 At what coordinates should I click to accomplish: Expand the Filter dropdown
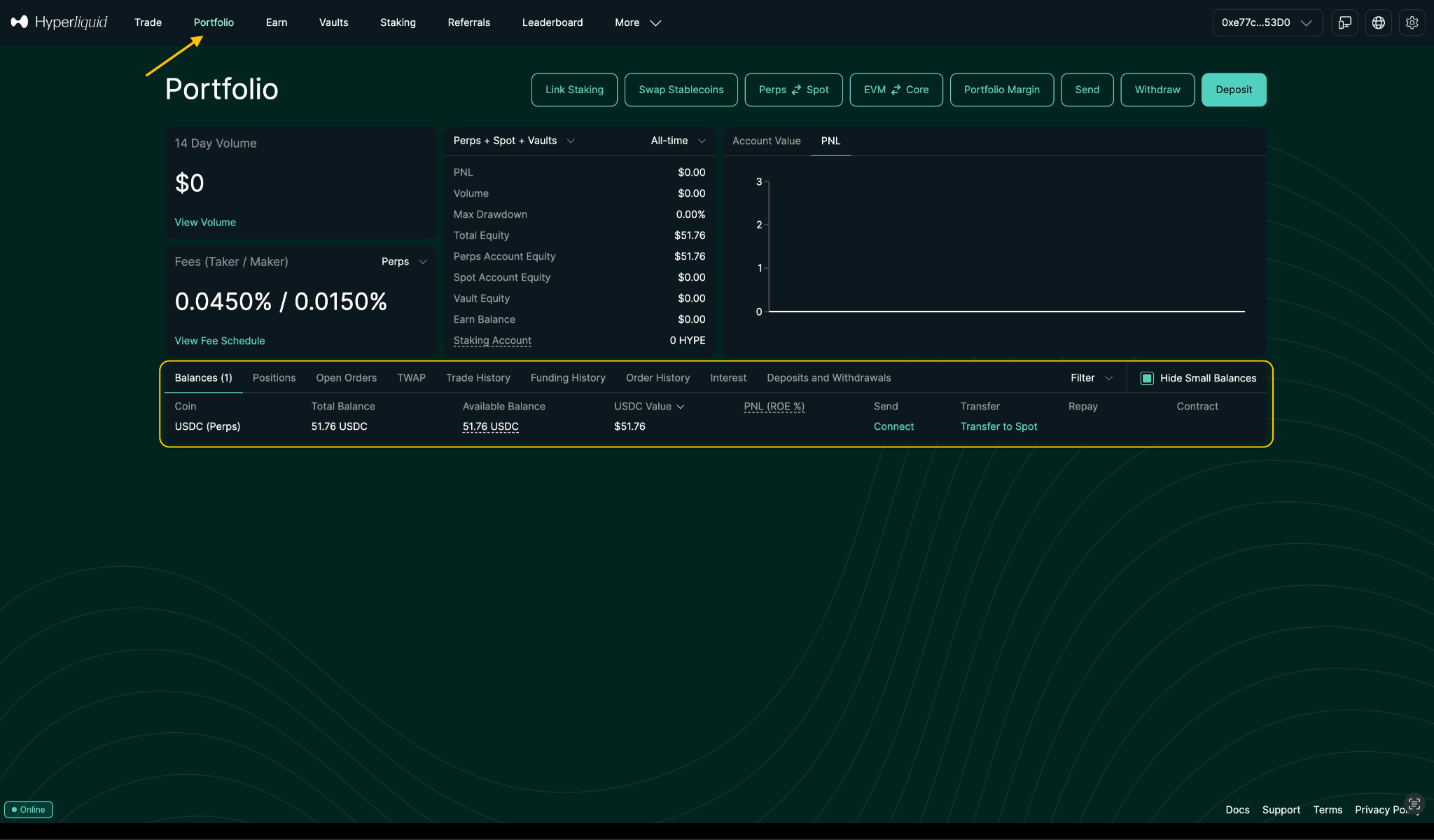(1092, 378)
